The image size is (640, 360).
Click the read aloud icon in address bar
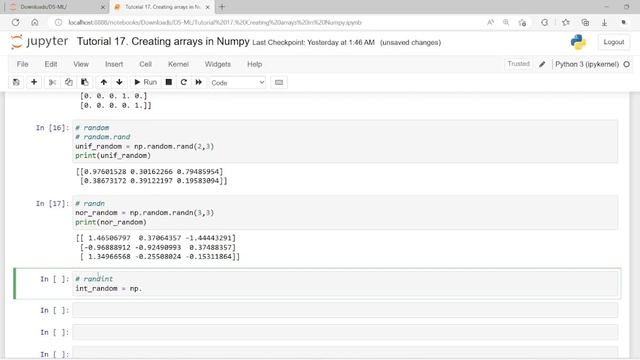(491, 22)
